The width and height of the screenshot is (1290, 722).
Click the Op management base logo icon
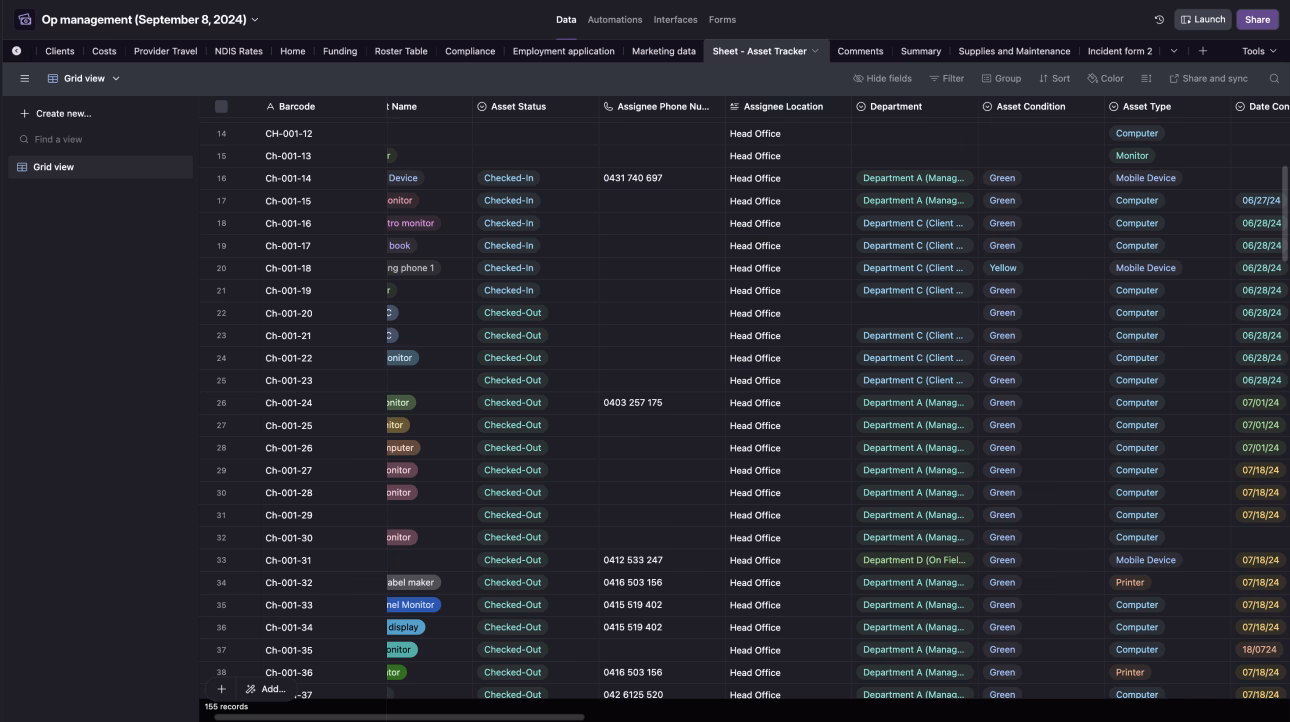point(25,19)
